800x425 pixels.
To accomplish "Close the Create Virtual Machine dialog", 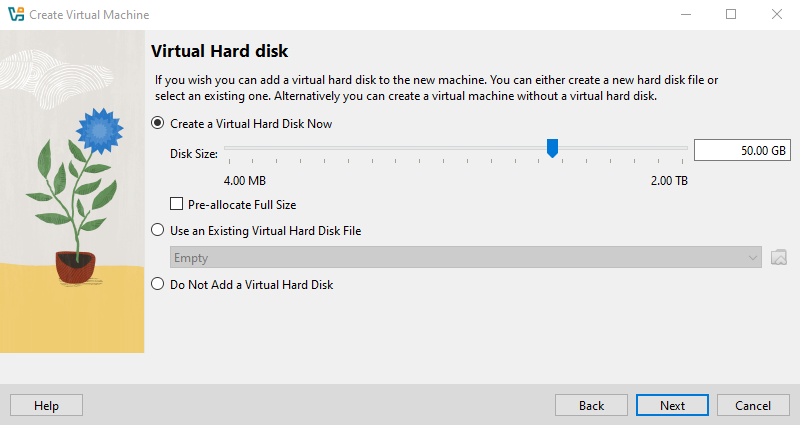I will tap(777, 15).
